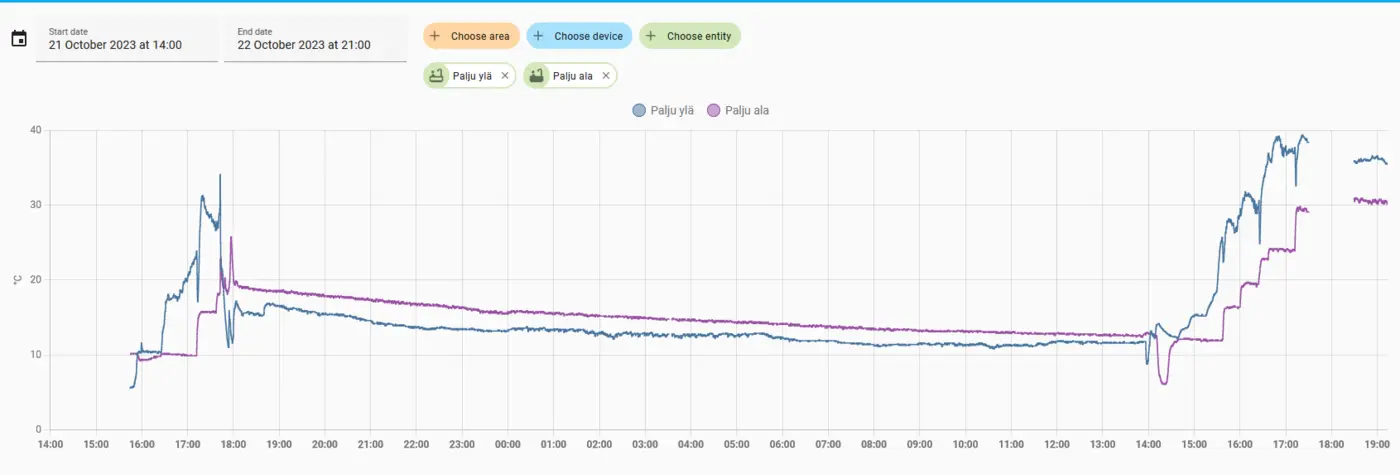Screen dimensions: 1400x475
Task: Click plus icon on Choose area chip
Action: click(x=434, y=36)
